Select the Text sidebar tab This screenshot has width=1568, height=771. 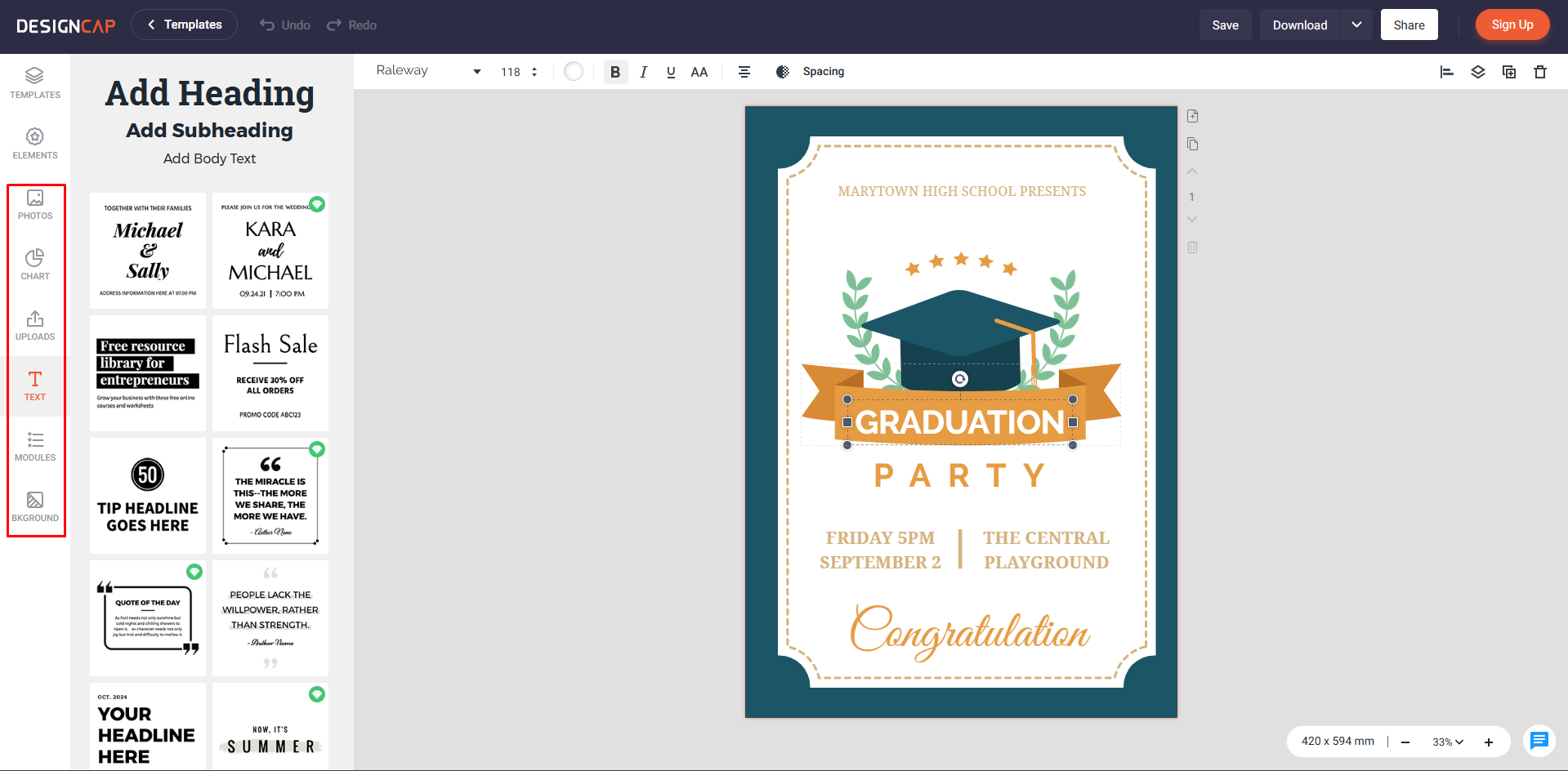click(x=35, y=385)
